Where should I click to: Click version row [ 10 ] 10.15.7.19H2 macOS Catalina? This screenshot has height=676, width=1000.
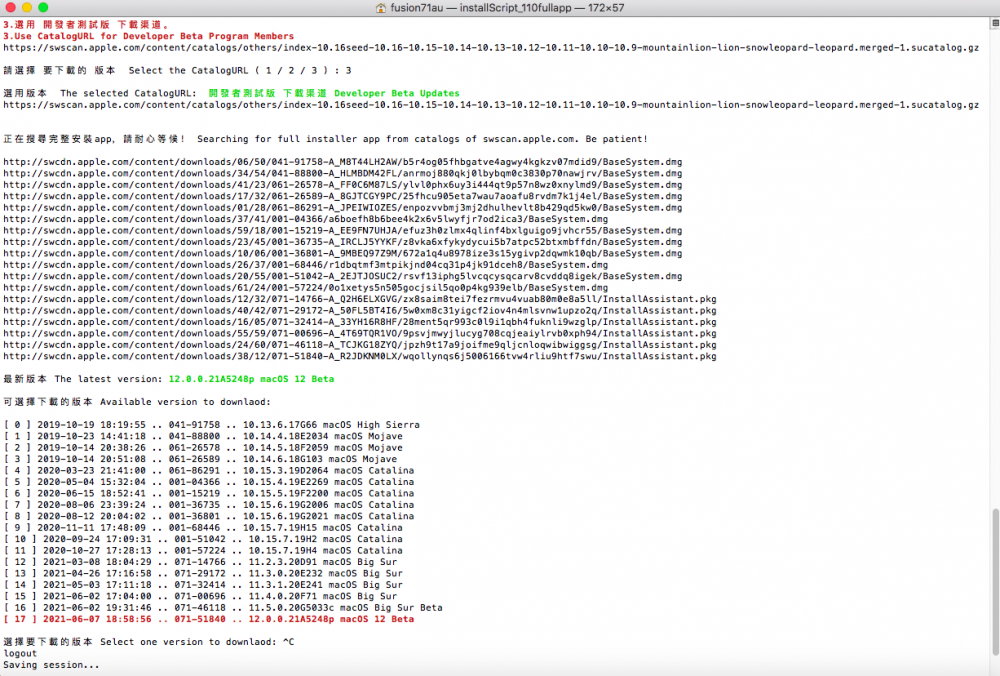coord(203,540)
